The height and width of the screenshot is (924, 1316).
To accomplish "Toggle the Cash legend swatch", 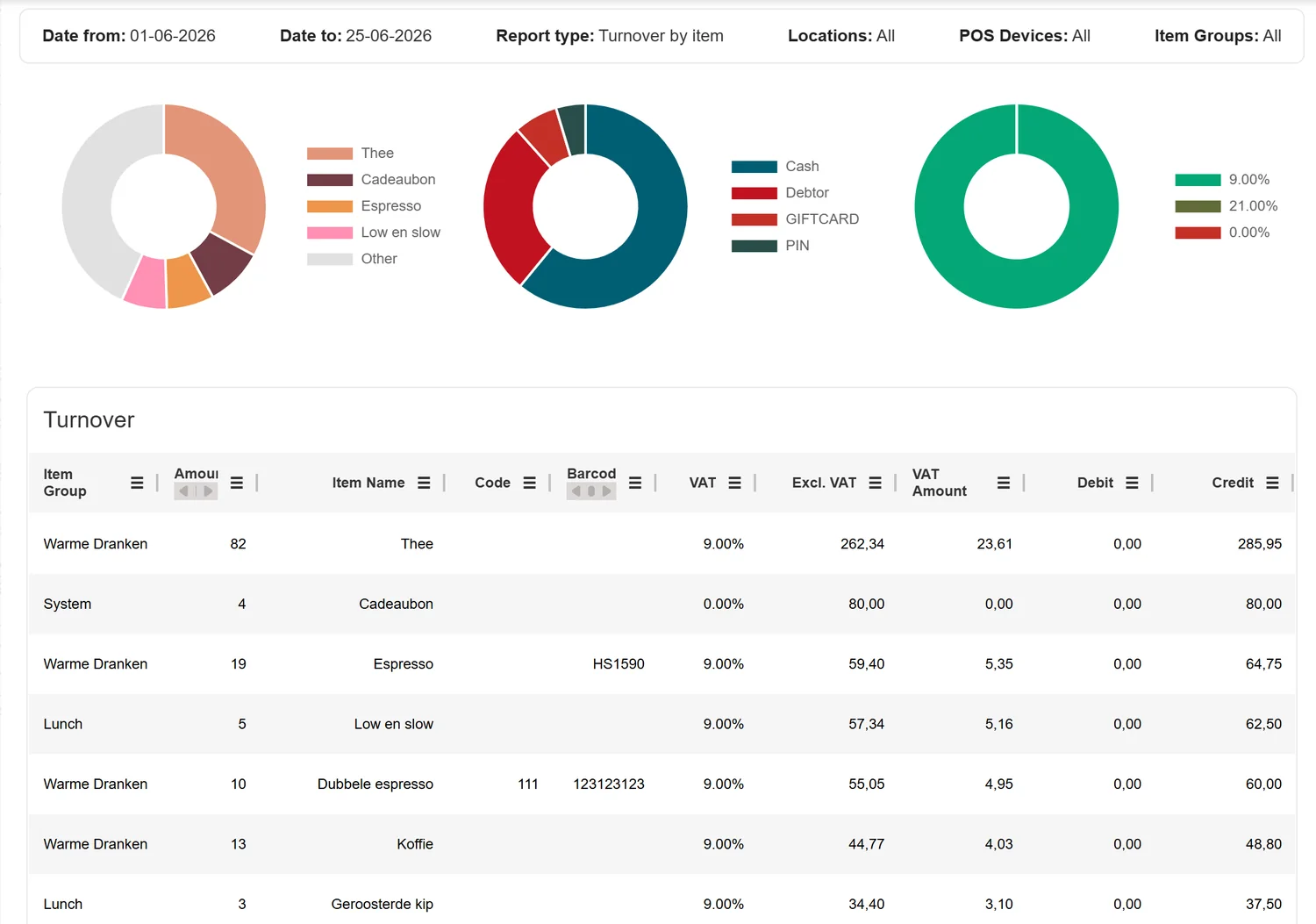I will (754, 167).
